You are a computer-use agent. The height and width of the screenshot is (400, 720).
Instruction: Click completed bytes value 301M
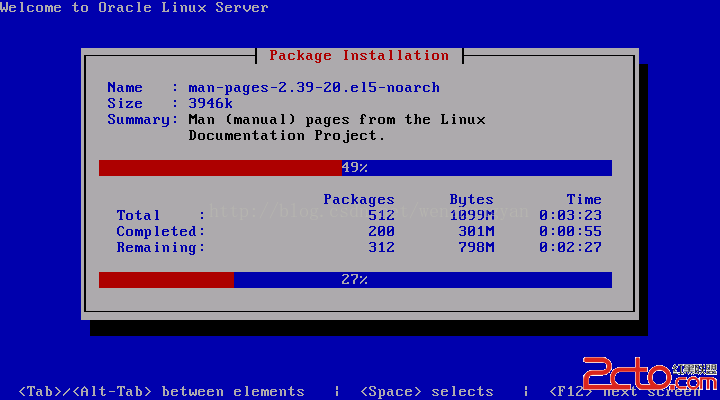[476, 231]
